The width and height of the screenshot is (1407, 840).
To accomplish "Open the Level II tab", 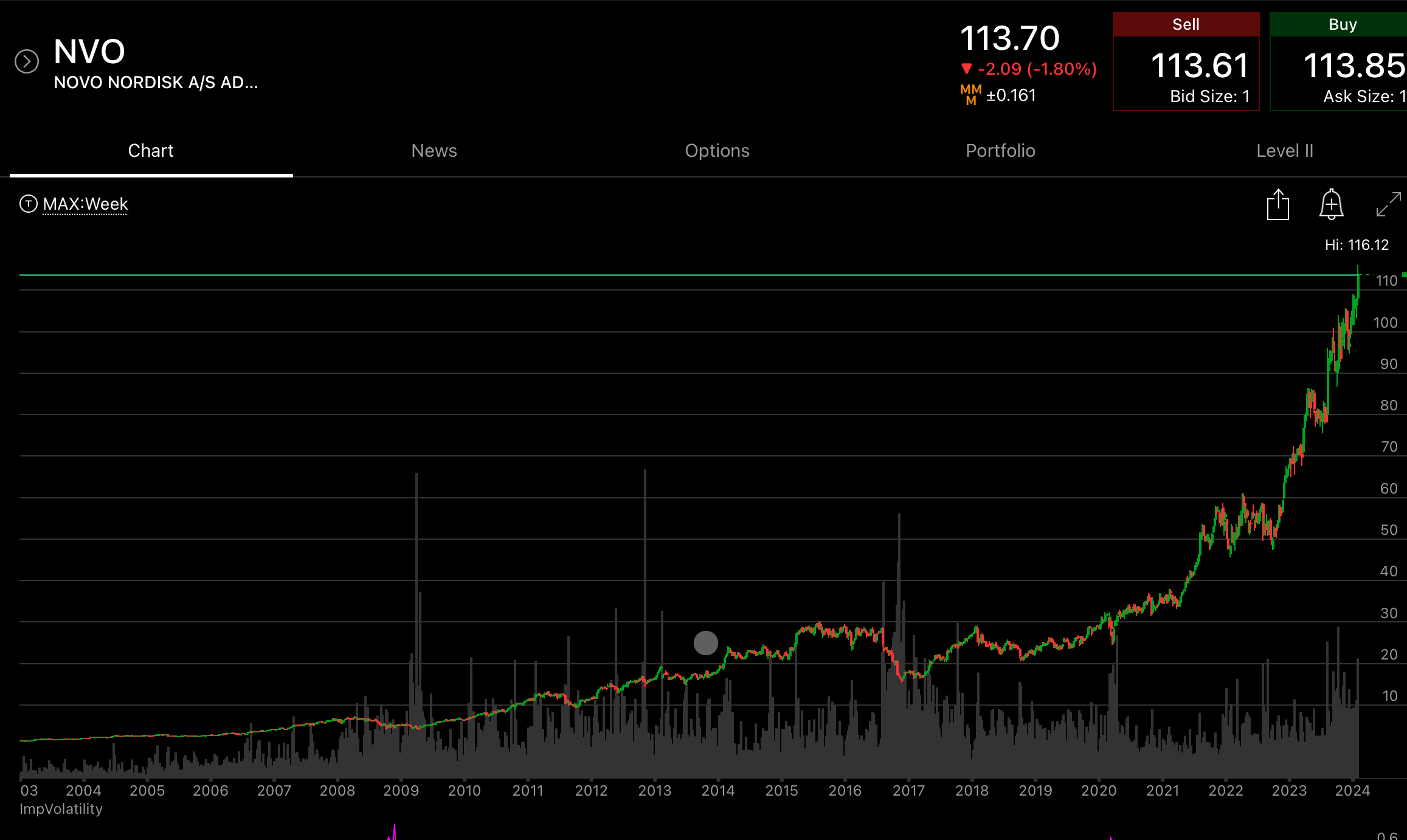I will (1285, 151).
